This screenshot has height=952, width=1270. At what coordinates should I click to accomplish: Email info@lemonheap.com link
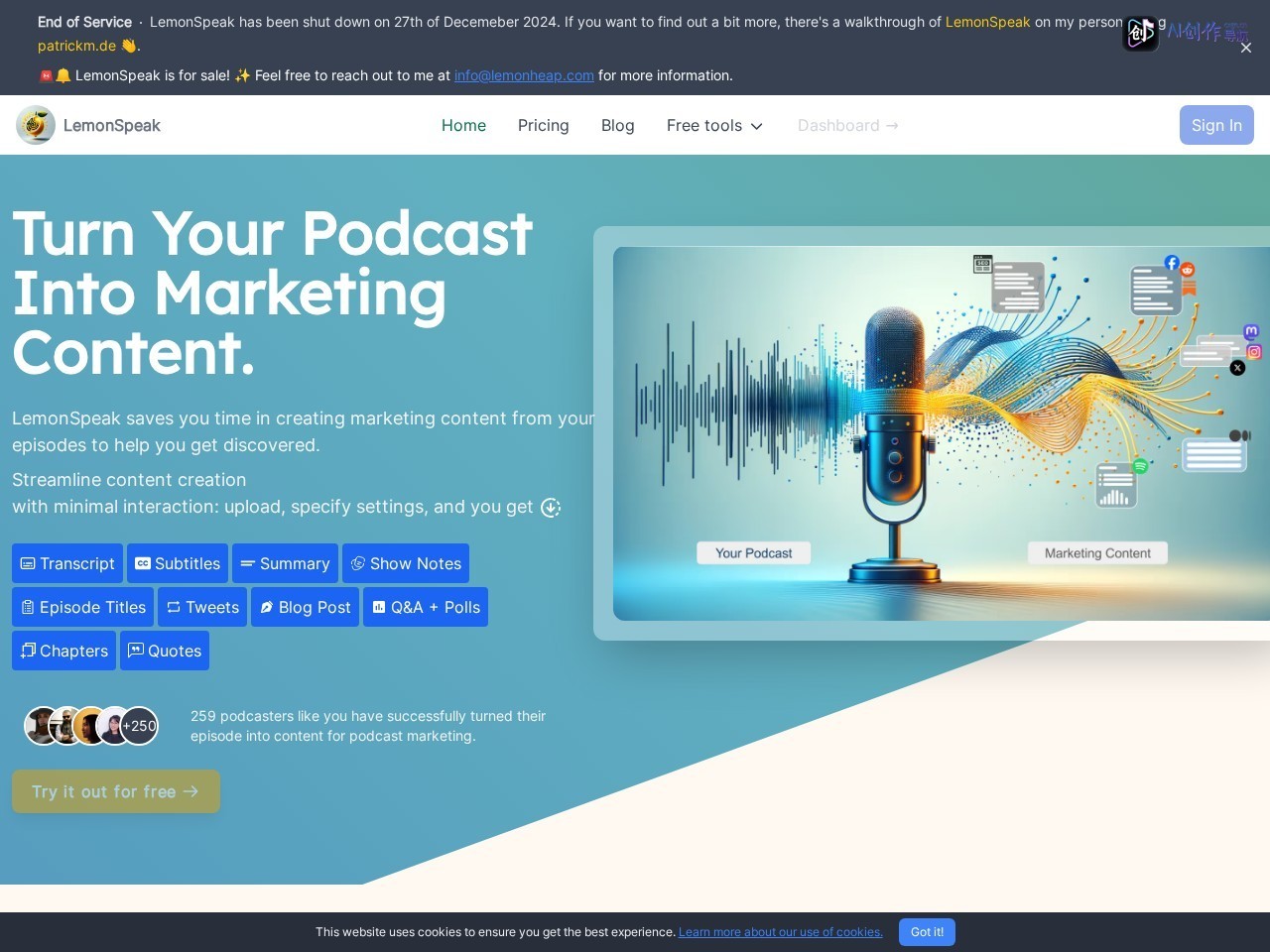point(524,75)
